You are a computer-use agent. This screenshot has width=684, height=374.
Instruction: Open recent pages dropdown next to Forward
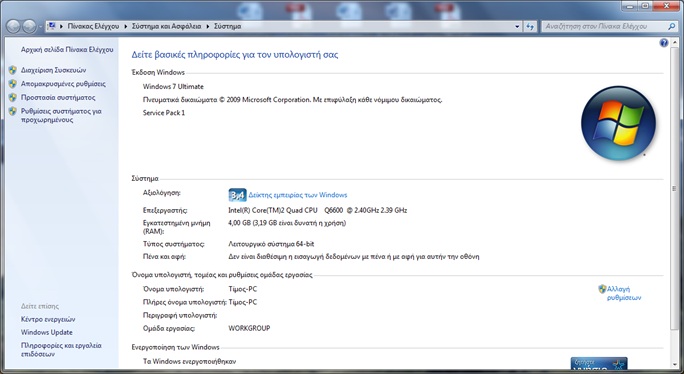pos(40,27)
